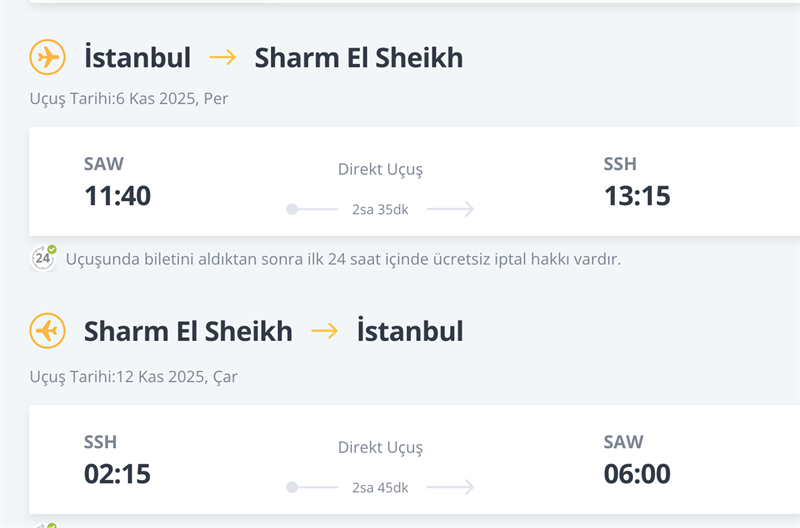Image resolution: width=800 pixels, height=528 pixels.
Task: Click the orange arrow before the lower İstanbul heading
Action: [x=325, y=330]
